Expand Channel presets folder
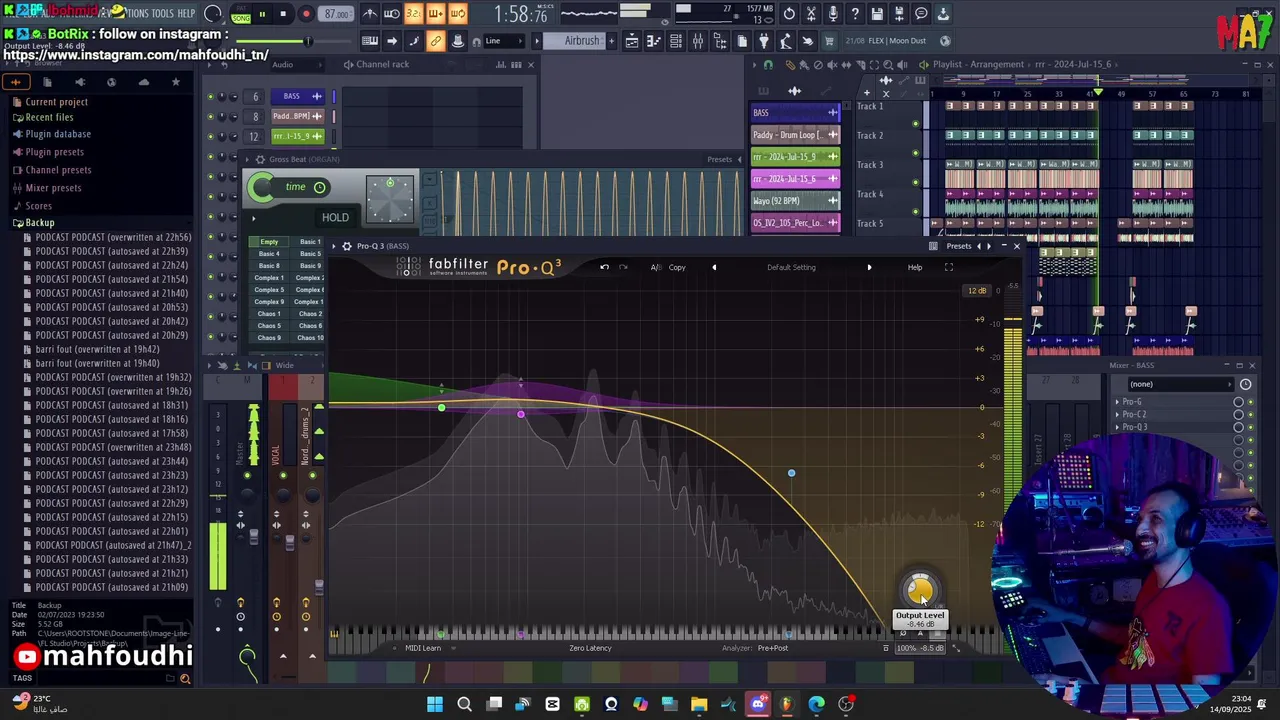1280x720 pixels. (x=58, y=170)
